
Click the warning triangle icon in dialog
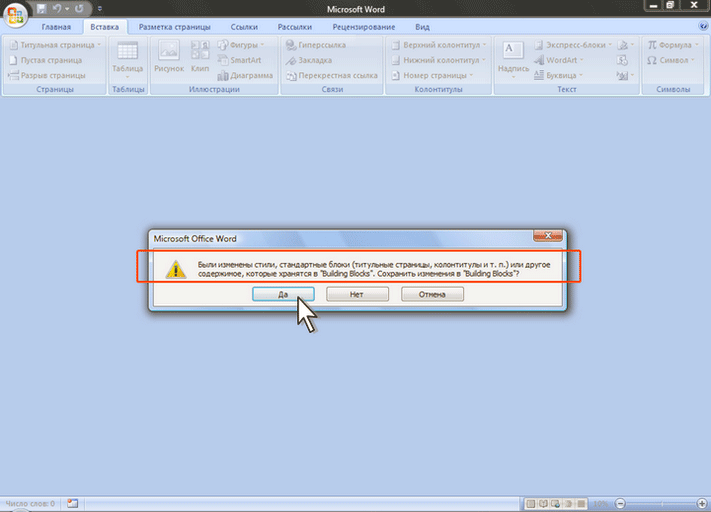(175, 269)
